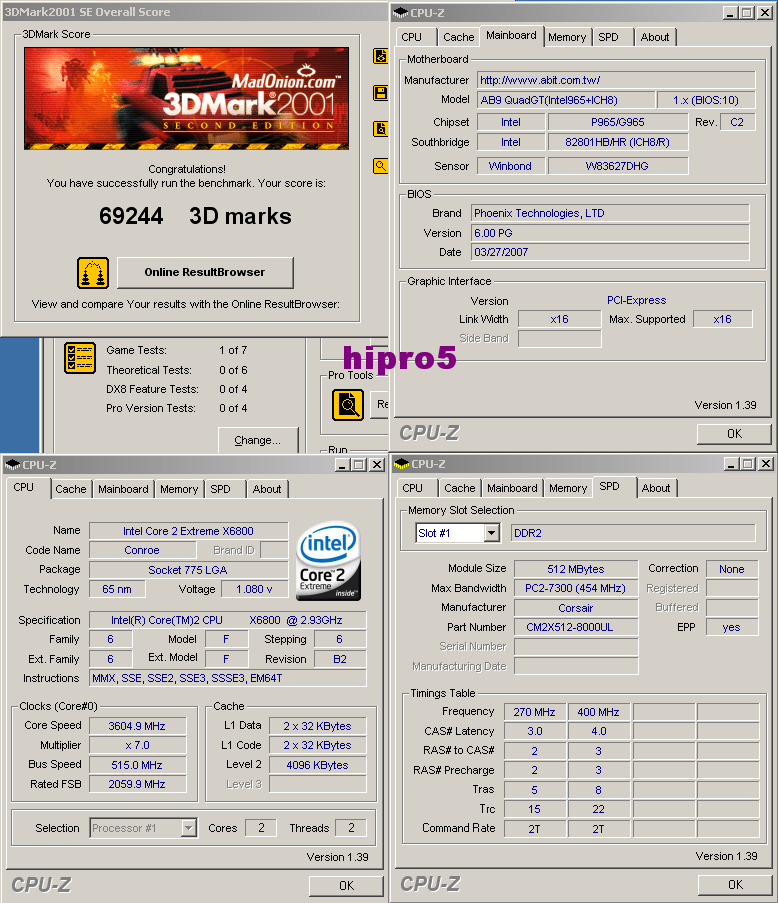Screen dimensions: 778x903
Task: Click the instructions MMX, SSE list field
Action: point(228,678)
